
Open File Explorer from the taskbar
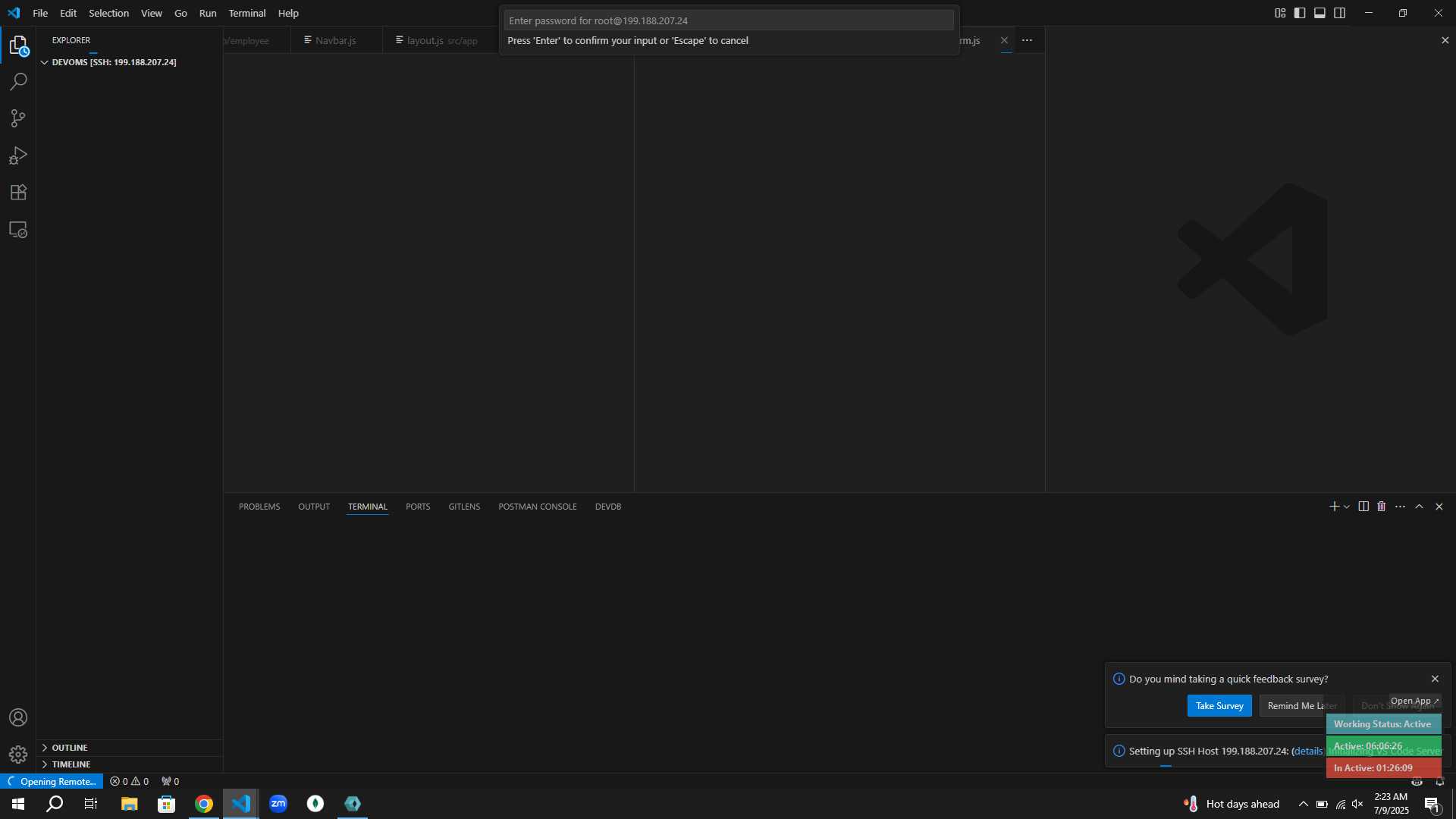(x=130, y=804)
